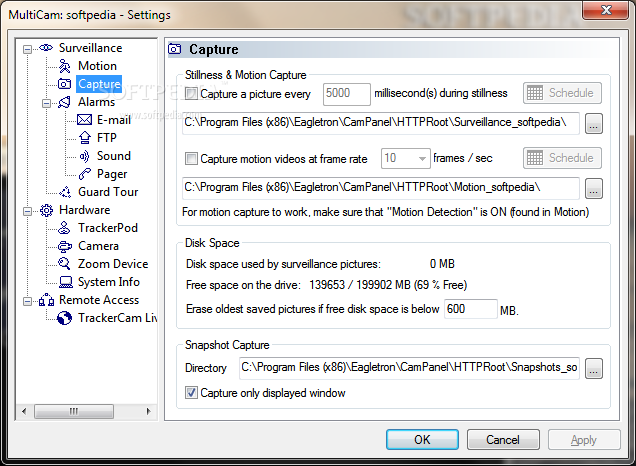Image resolution: width=636 pixels, height=466 pixels.
Task: Browse for Surveillance pictures folder
Action: 593,123
